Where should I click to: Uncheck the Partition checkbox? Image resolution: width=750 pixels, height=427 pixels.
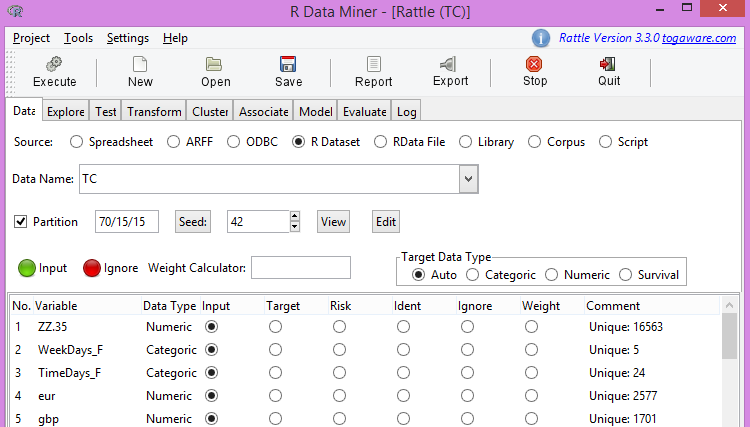(21, 221)
